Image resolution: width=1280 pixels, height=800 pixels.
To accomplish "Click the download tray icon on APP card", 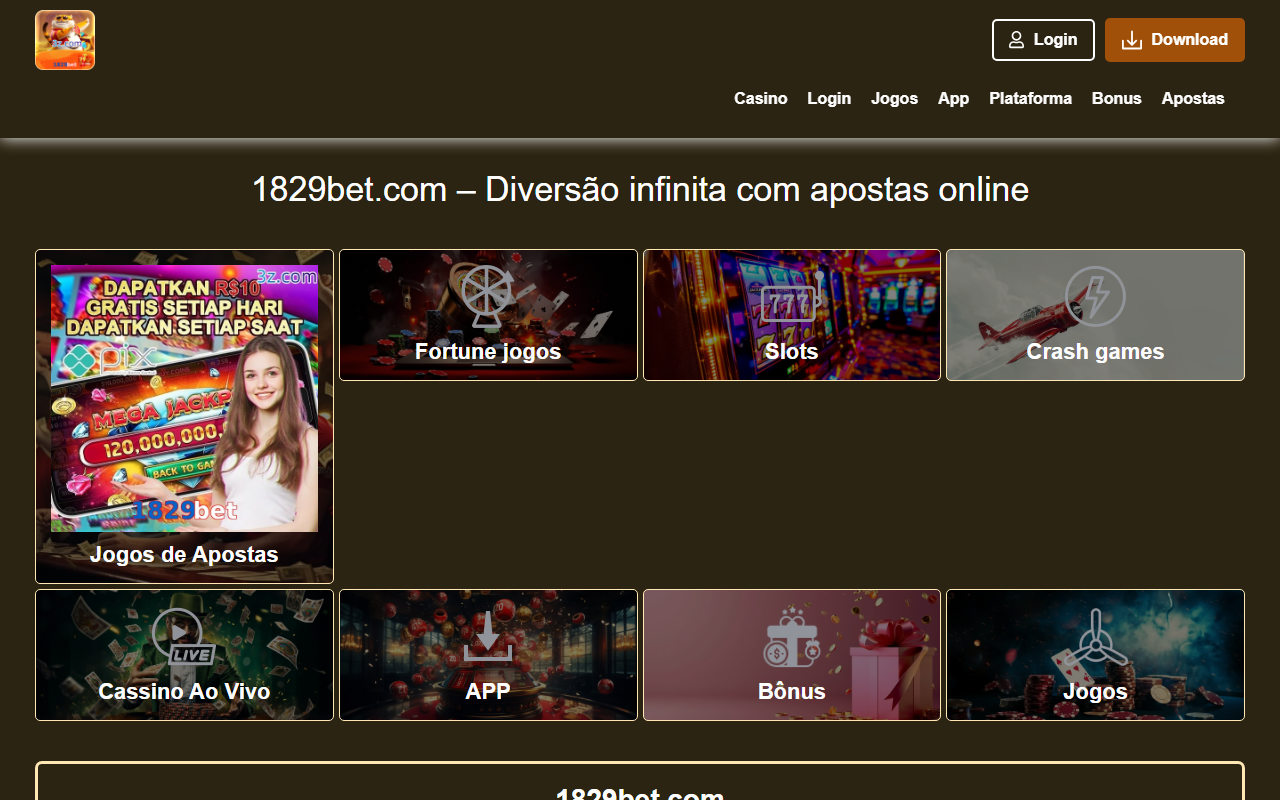I will [488, 637].
